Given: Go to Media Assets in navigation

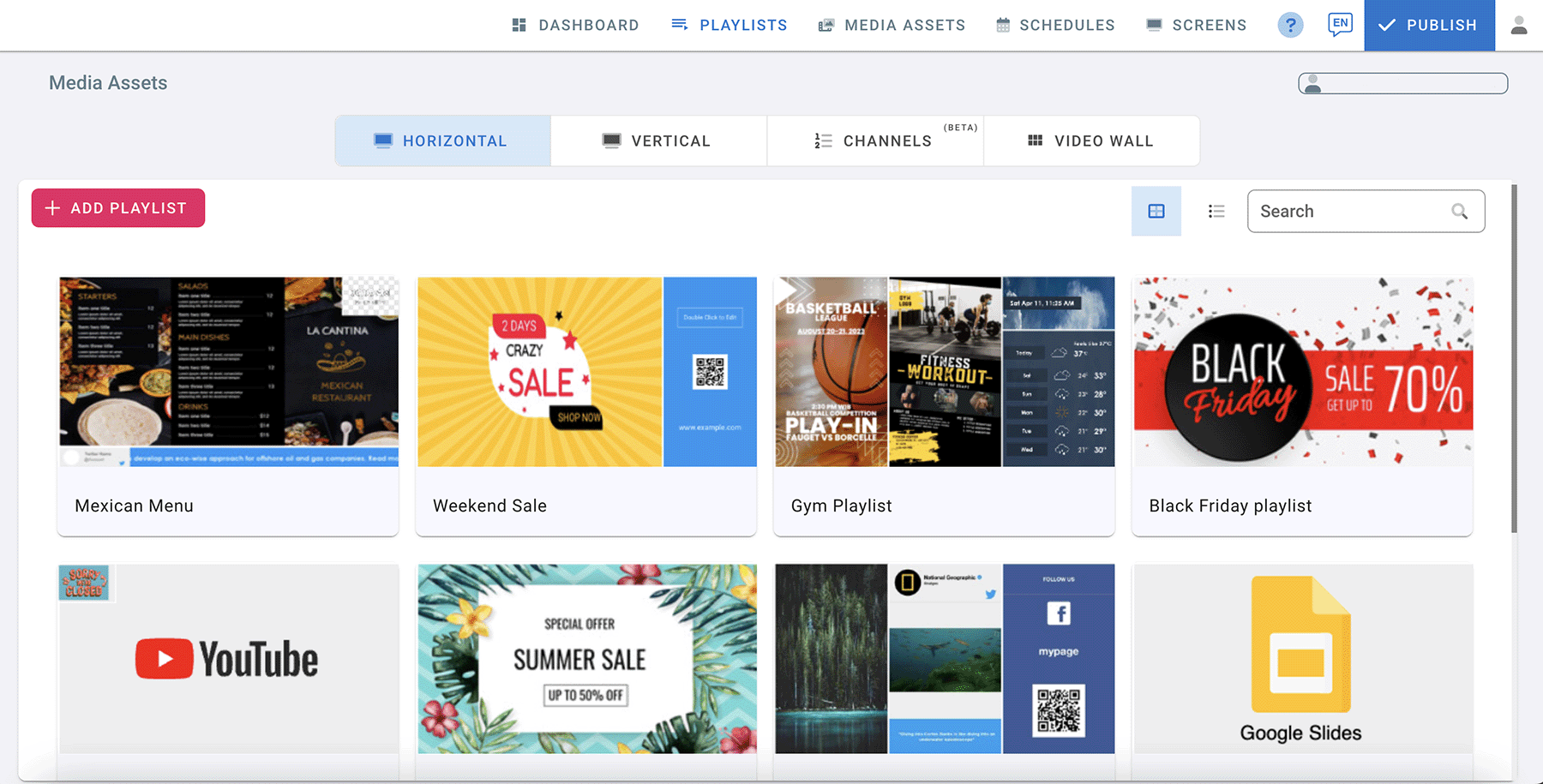Looking at the screenshot, I should click(x=892, y=25).
